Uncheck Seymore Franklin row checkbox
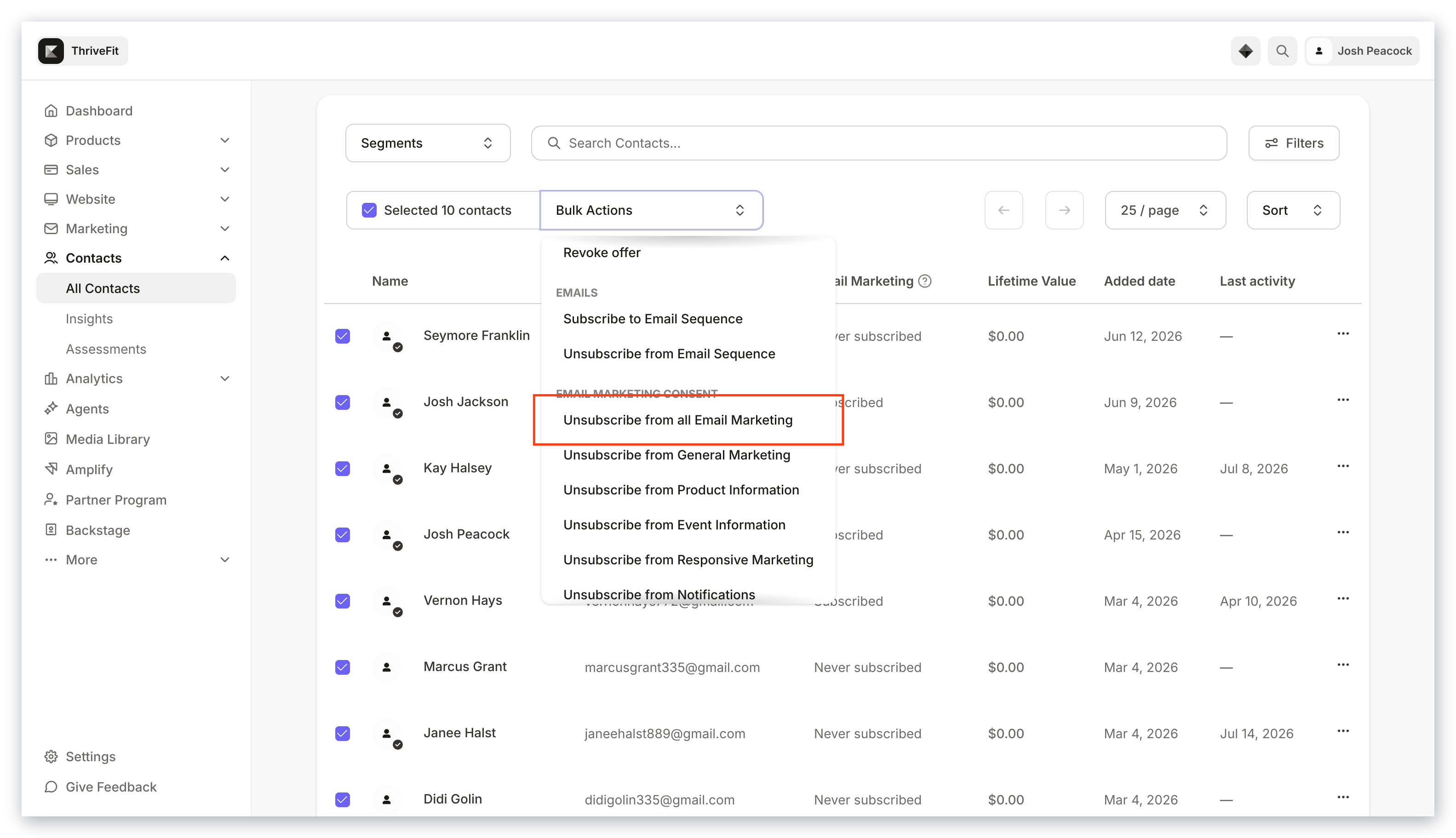This screenshot has width=1456, height=838. (x=343, y=336)
